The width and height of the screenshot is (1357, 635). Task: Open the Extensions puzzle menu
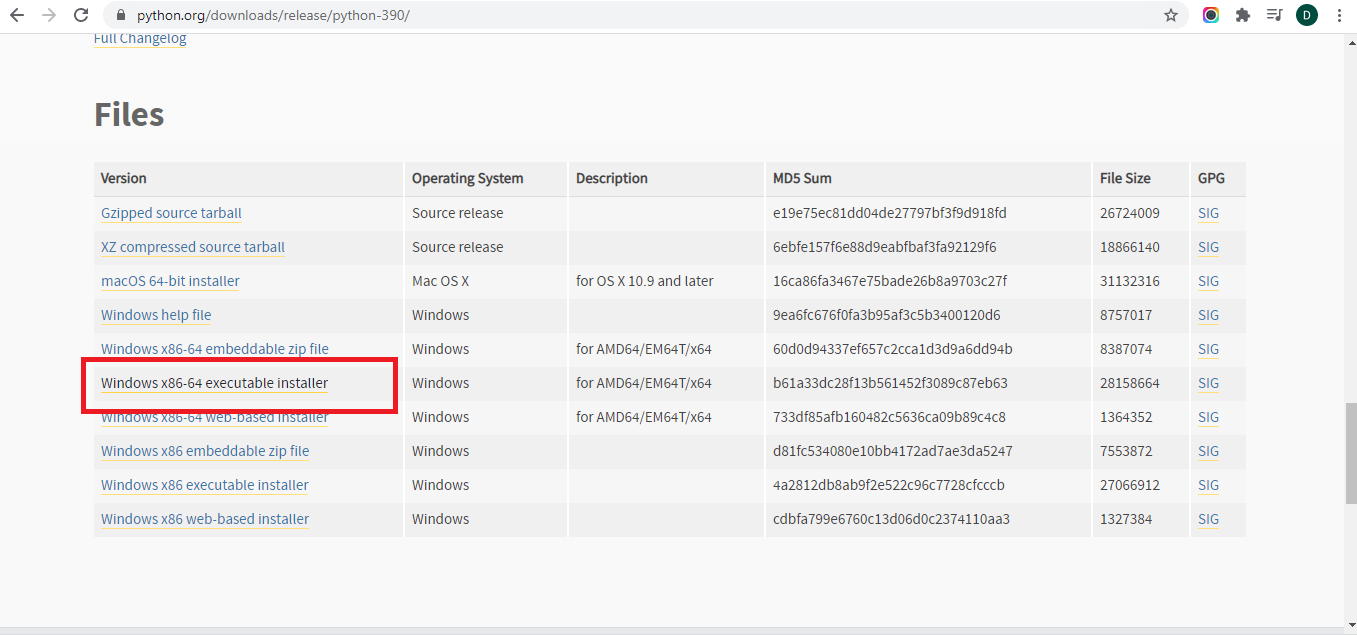click(x=1243, y=15)
